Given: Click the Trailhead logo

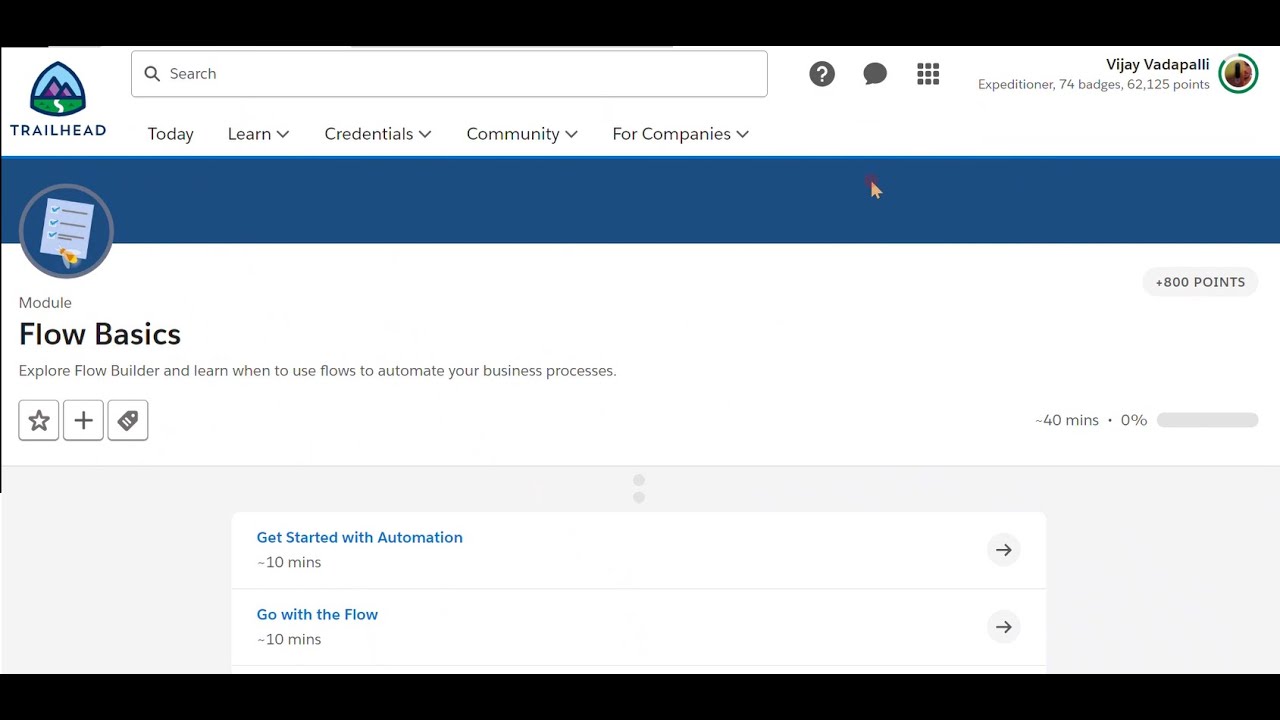Looking at the screenshot, I should click(x=58, y=99).
